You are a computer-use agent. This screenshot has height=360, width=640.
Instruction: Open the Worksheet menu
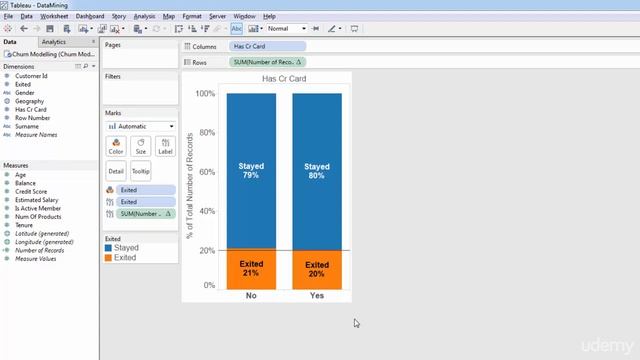[54, 16]
